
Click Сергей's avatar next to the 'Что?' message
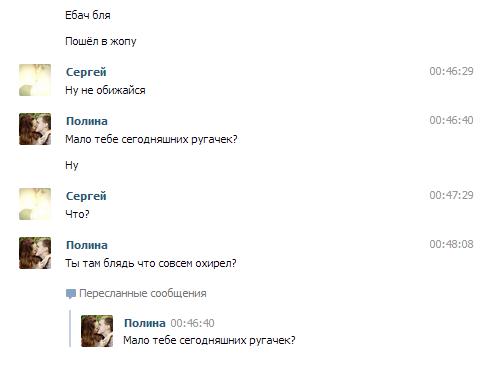[x=35, y=204]
